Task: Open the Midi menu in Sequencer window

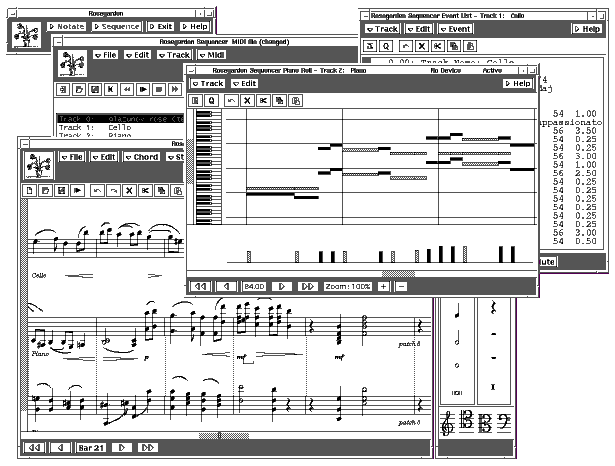Action: point(211,55)
